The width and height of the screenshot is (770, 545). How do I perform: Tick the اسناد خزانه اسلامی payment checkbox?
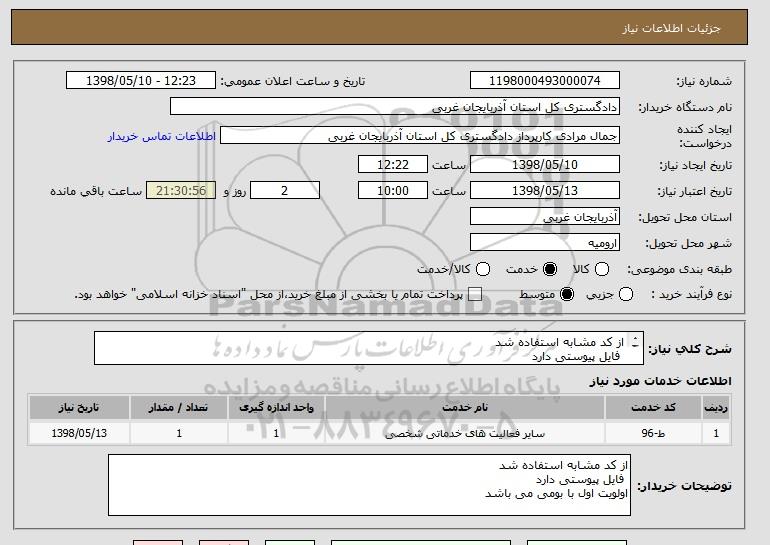[x=475, y=295]
